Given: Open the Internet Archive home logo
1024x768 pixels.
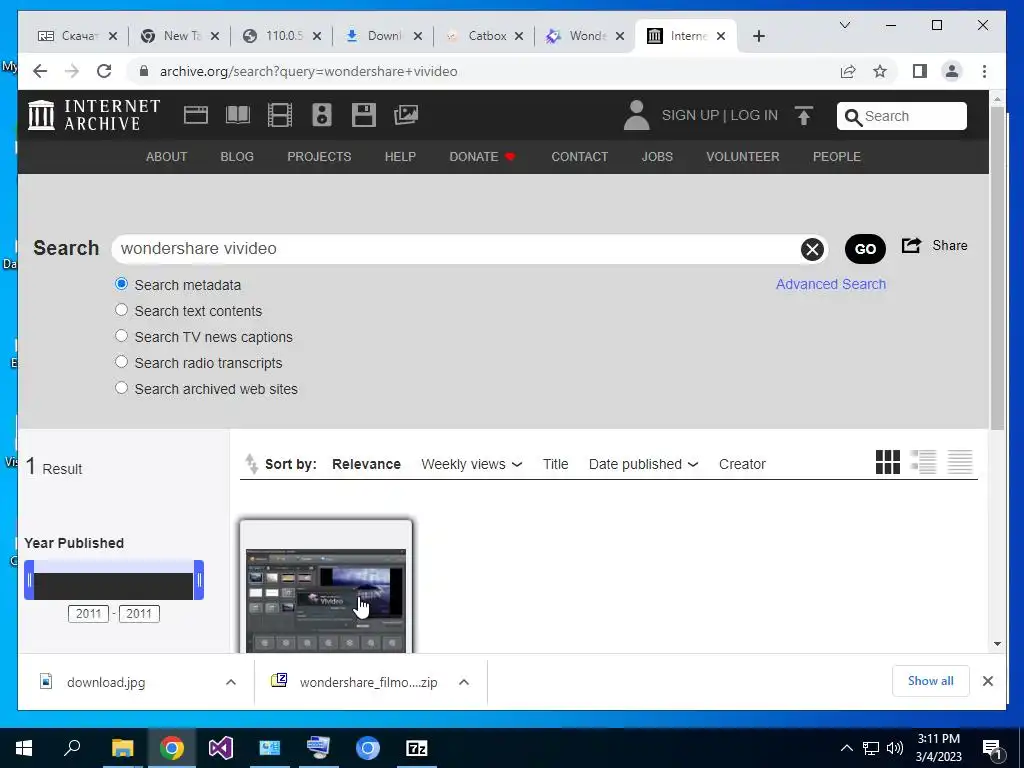Looking at the screenshot, I should (94, 115).
